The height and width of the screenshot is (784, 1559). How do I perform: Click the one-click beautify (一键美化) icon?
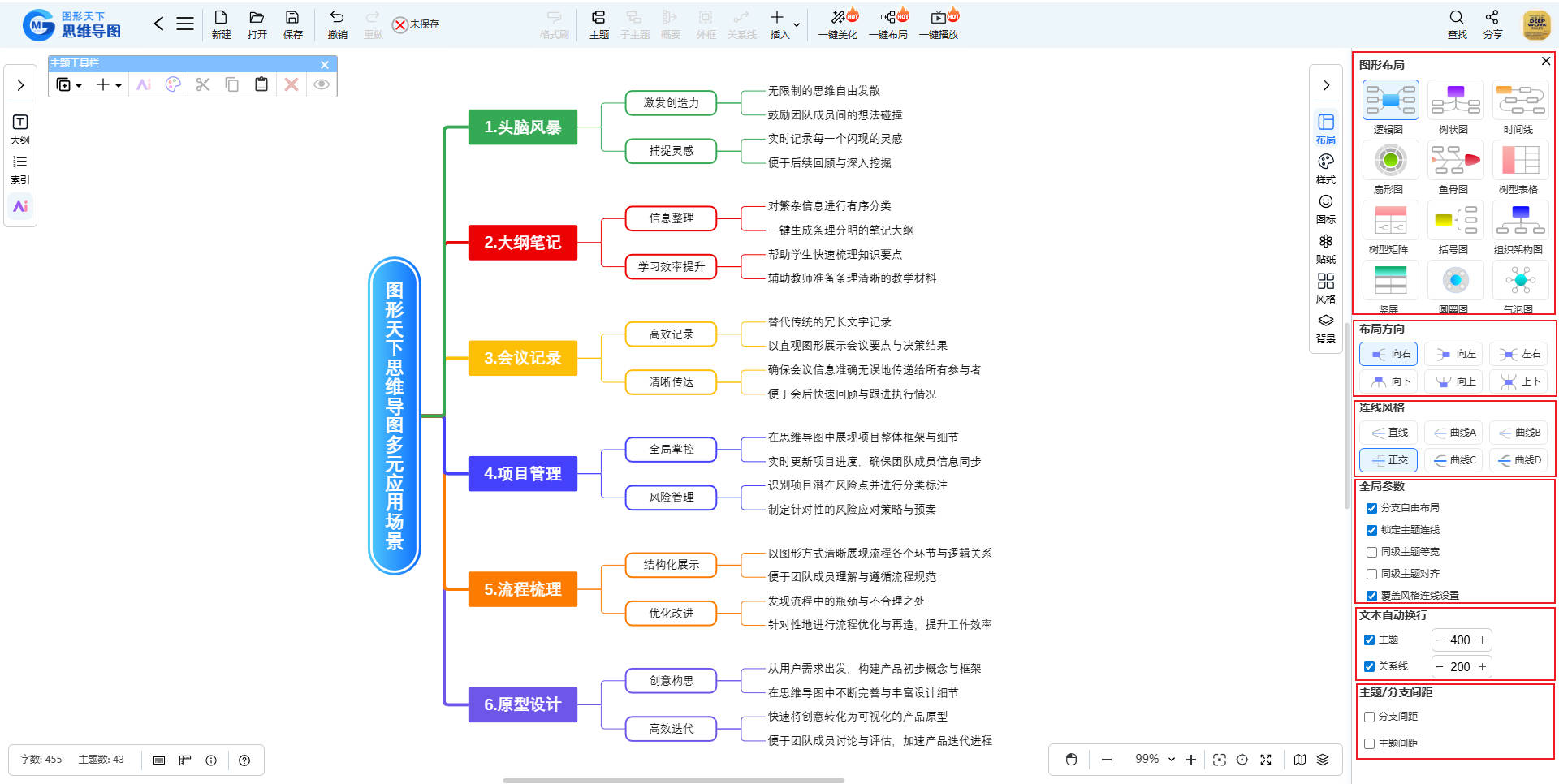[x=838, y=17]
